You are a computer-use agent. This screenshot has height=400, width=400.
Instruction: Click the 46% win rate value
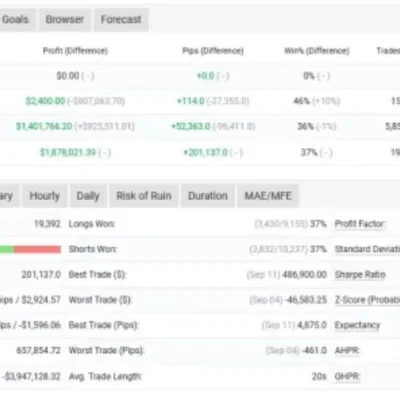(x=301, y=101)
